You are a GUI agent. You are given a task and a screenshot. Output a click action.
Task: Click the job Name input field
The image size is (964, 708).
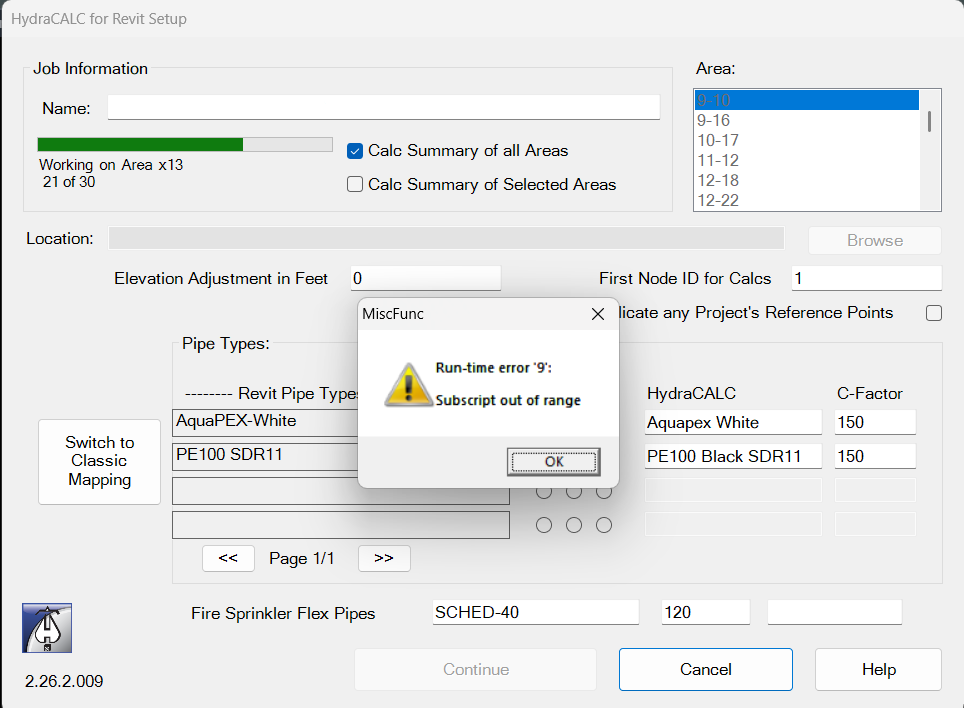383,108
